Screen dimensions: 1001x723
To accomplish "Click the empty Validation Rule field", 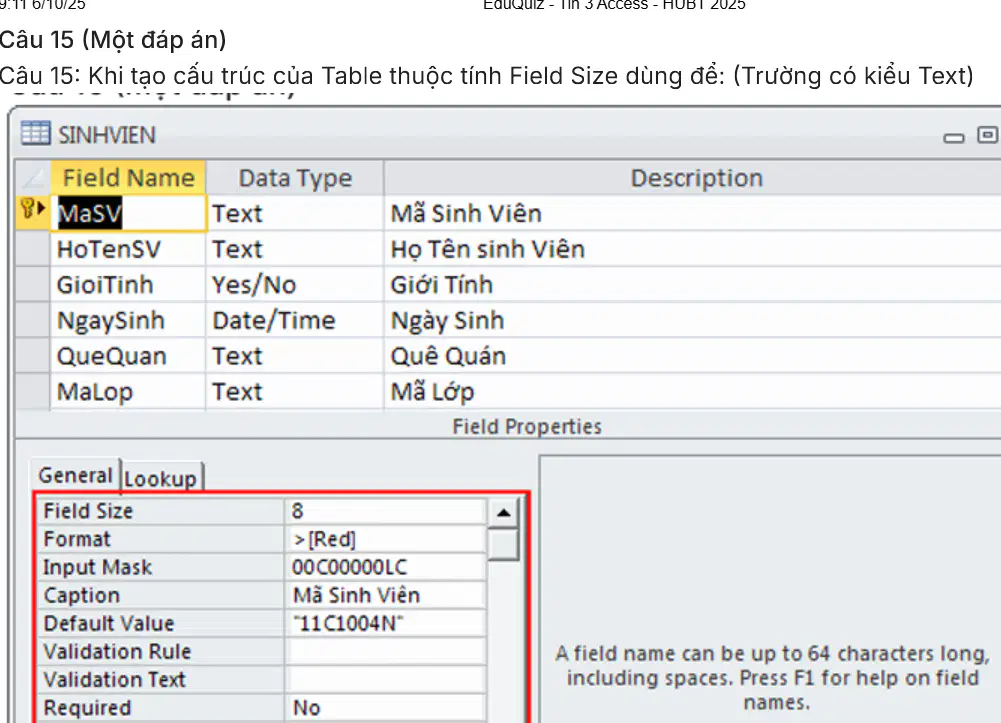I will coord(385,652).
